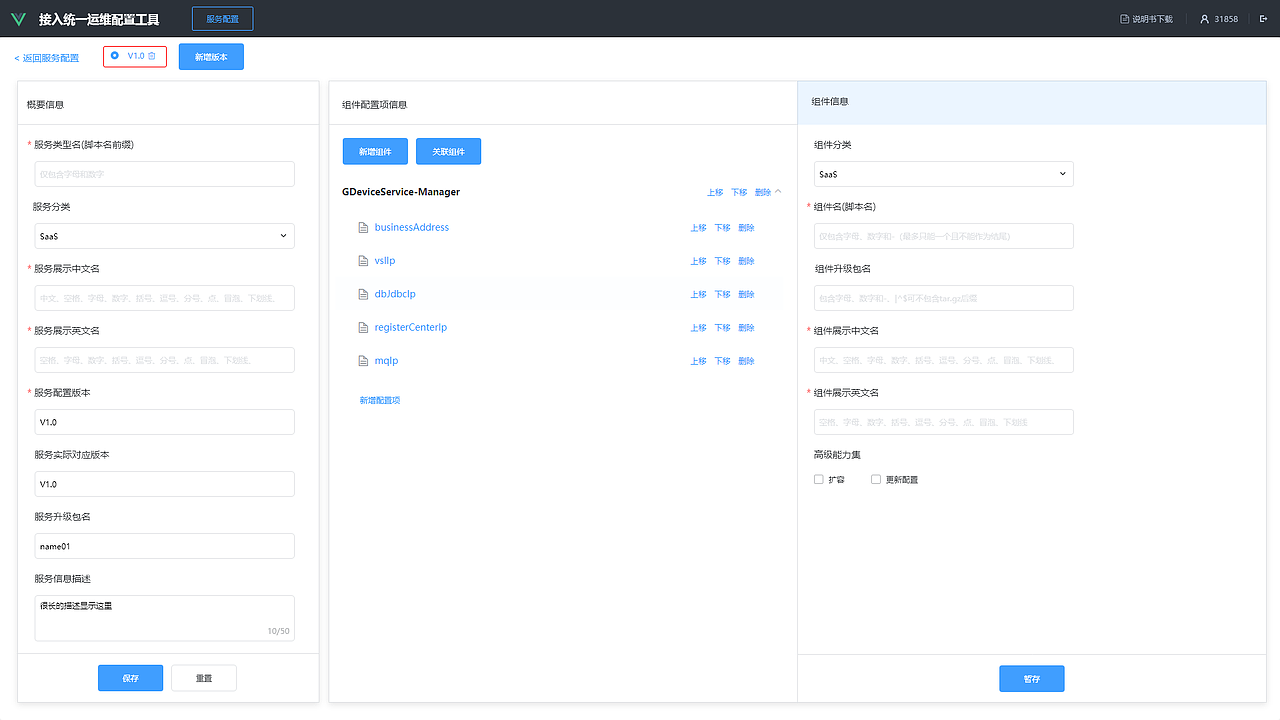Image resolution: width=1280 pixels, height=720 pixels.
Task: Click the 服务实际对应版本 input field
Action: coord(165,484)
